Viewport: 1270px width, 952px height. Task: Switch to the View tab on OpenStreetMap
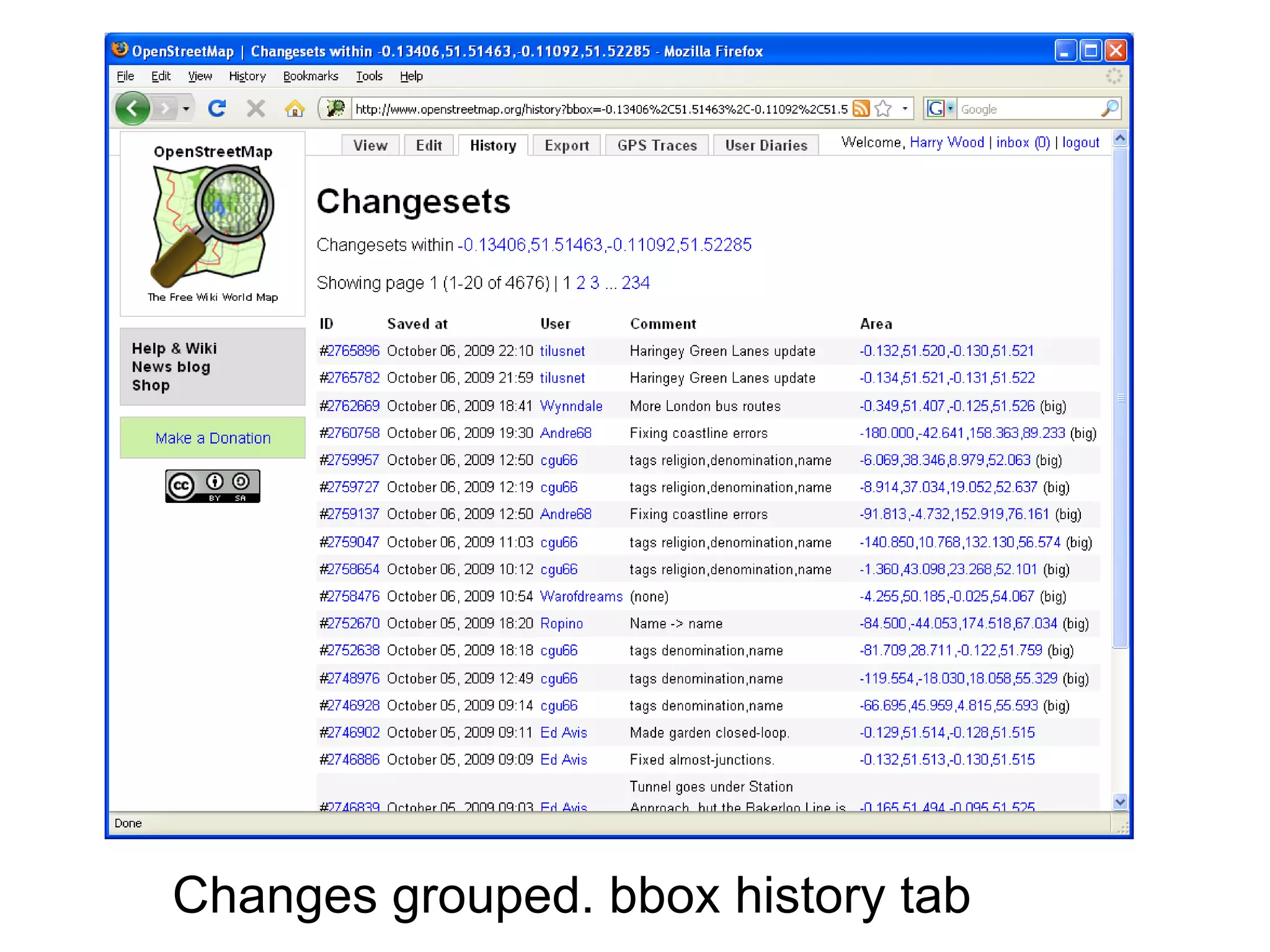point(370,145)
